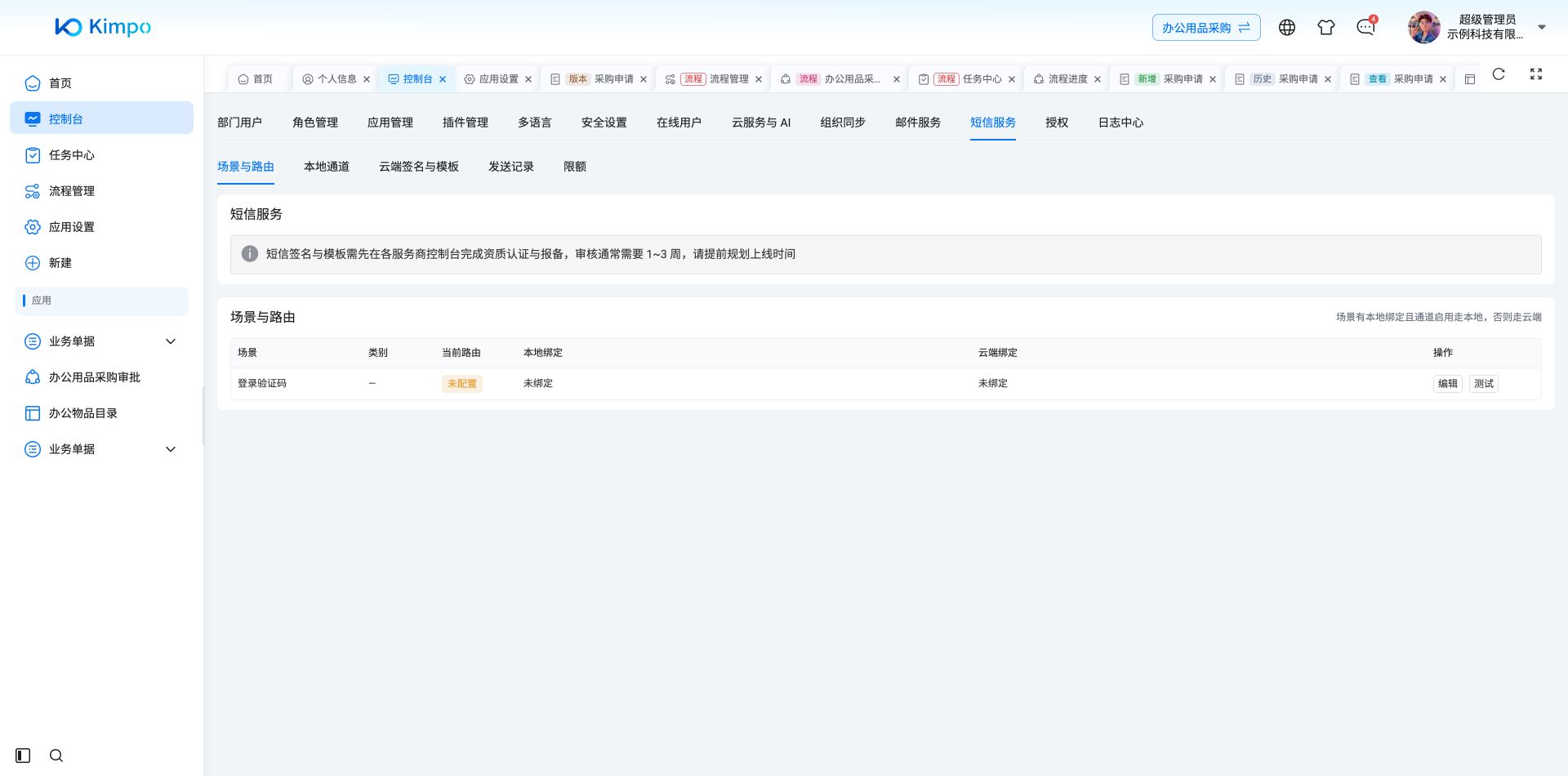
Task: Close the 流程进度 tab
Action: point(1098,79)
